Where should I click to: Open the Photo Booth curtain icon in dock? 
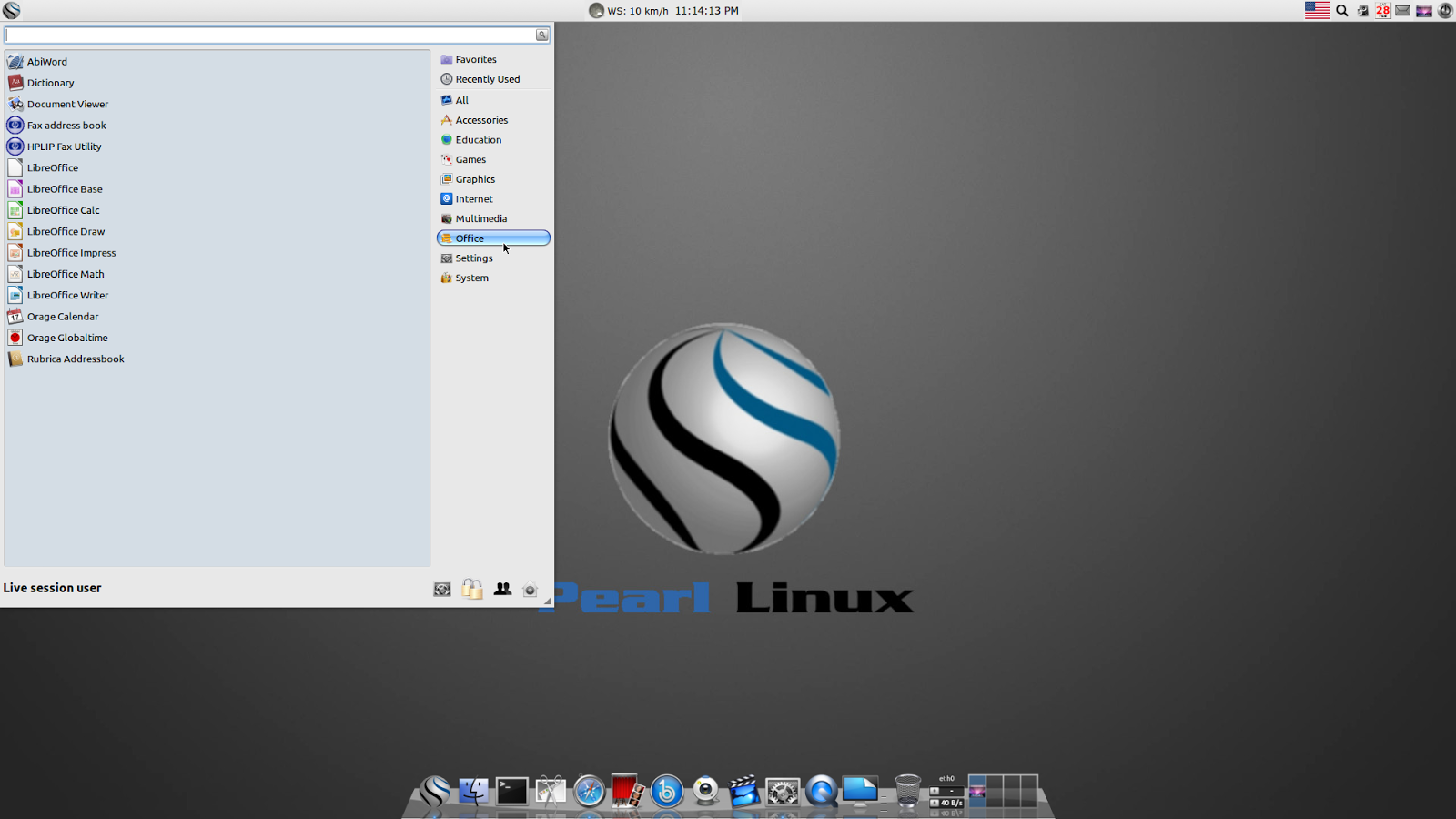628,791
